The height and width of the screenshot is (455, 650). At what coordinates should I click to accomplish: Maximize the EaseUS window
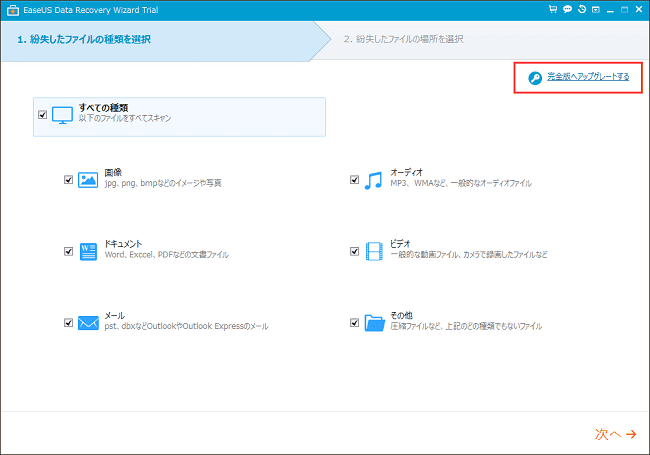pos(624,10)
